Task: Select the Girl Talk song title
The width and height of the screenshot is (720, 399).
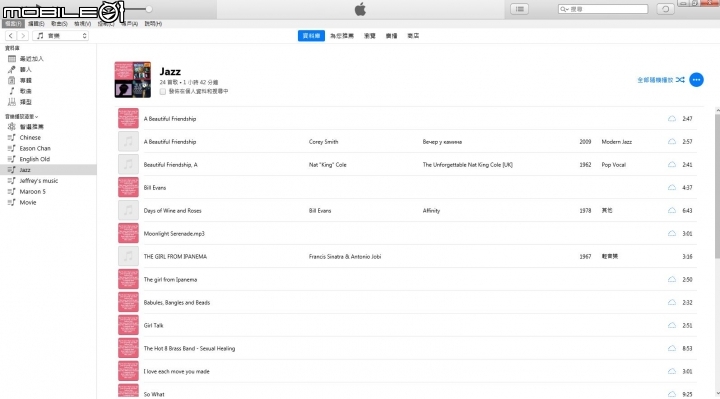Action: point(153,326)
